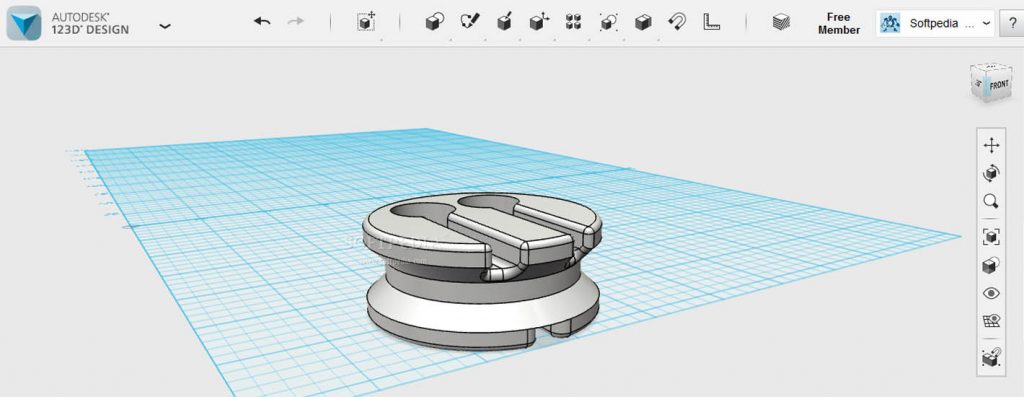Toggle the Snap magnet tool
The height and width of the screenshot is (397, 1024).
tap(677, 22)
